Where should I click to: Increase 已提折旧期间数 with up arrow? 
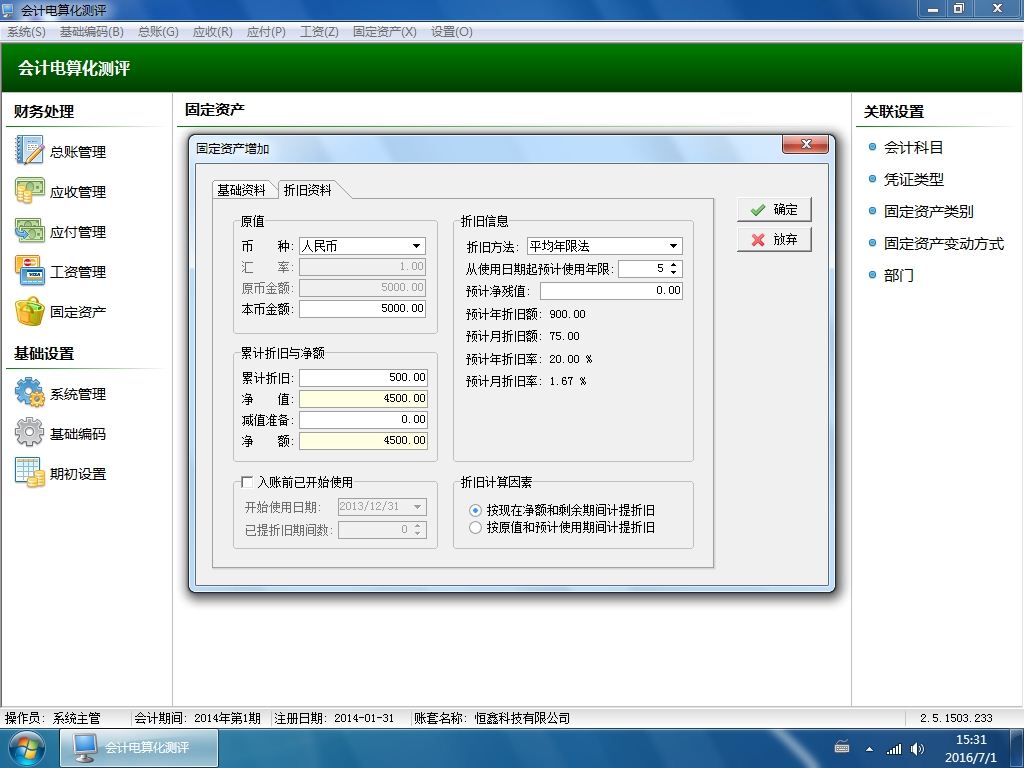tap(417, 526)
